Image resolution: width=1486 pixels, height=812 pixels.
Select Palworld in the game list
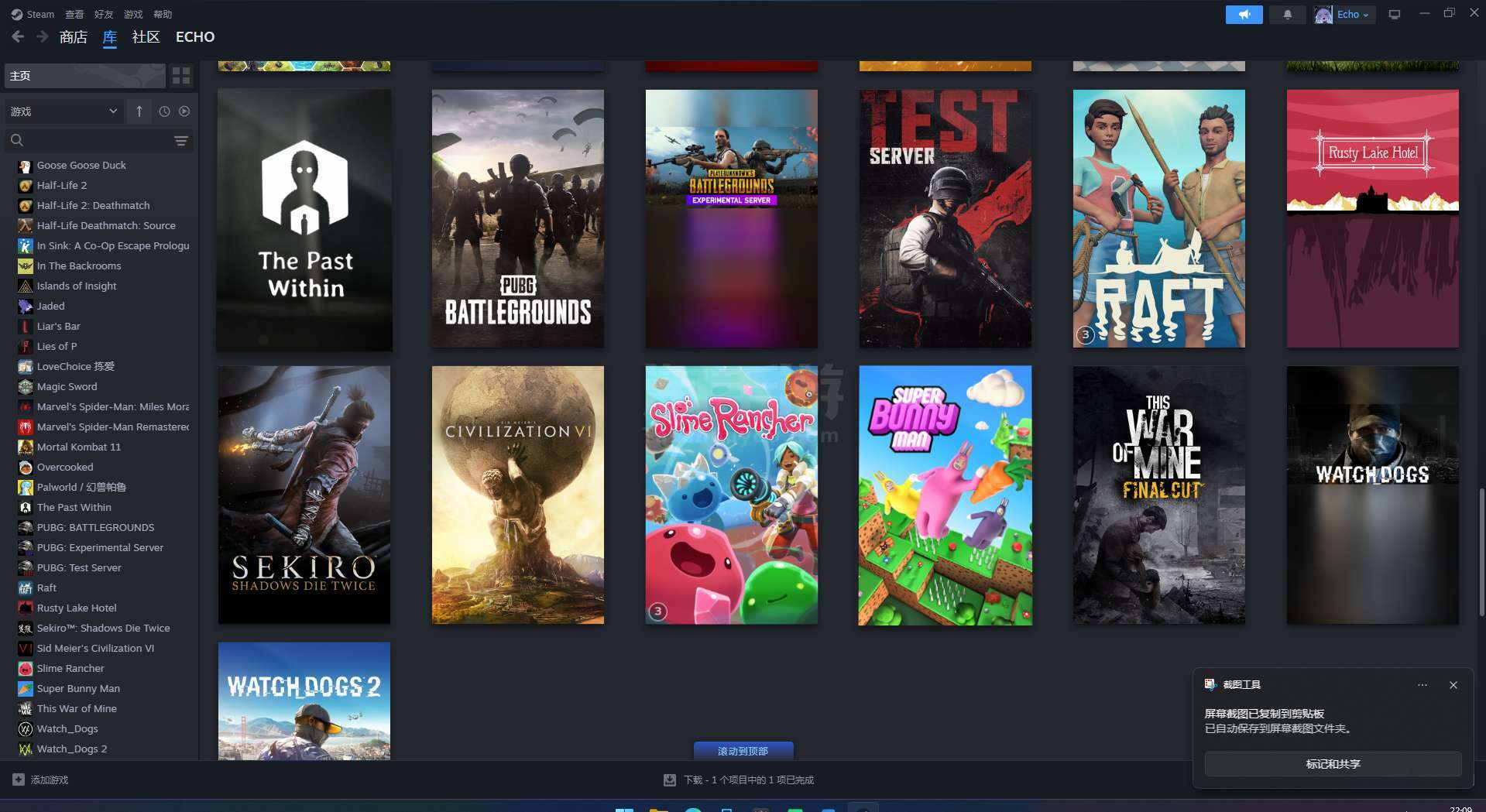(81, 487)
